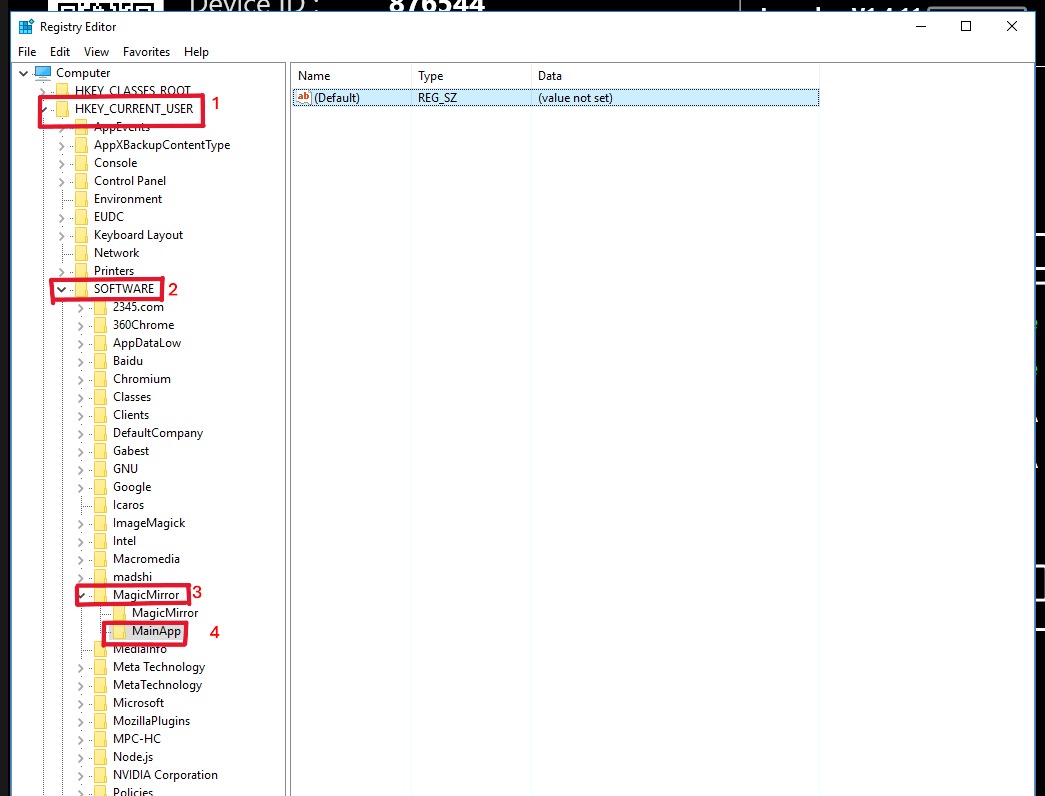Click the folder icon next to MainApp

point(119,632)
